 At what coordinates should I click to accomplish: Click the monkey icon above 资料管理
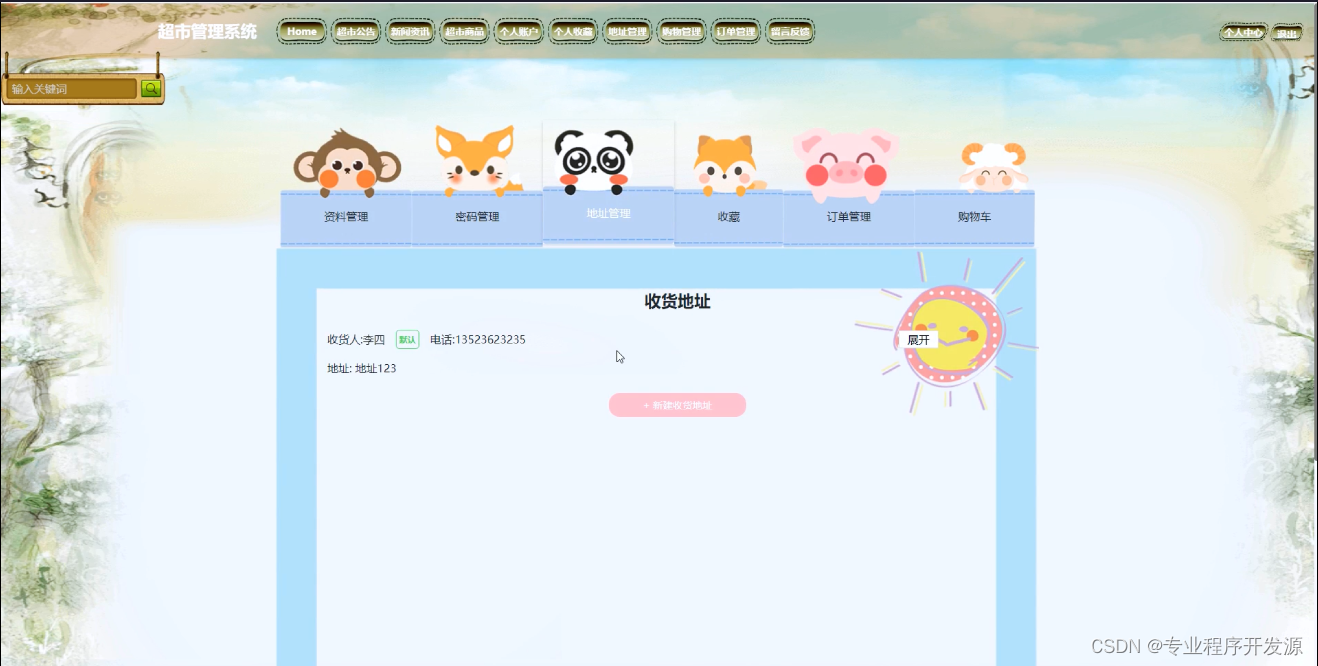[x=347, y=162]
